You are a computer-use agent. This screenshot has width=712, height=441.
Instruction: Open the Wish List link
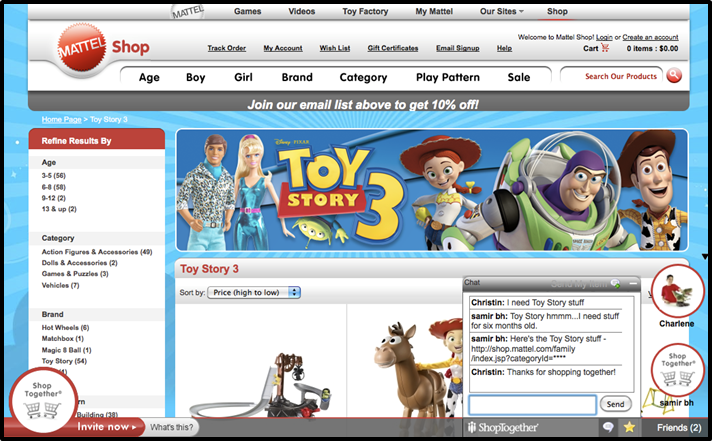coord(335,48)
